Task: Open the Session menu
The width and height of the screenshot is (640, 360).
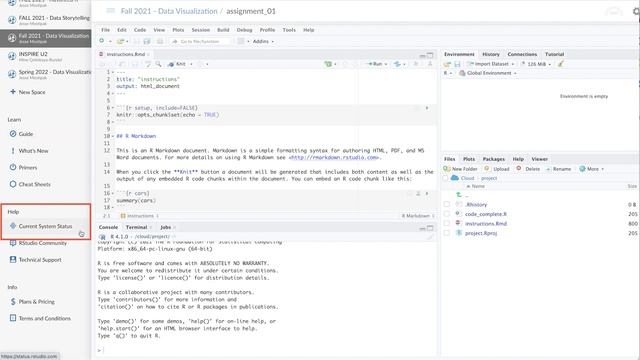Action: [200, 30]
